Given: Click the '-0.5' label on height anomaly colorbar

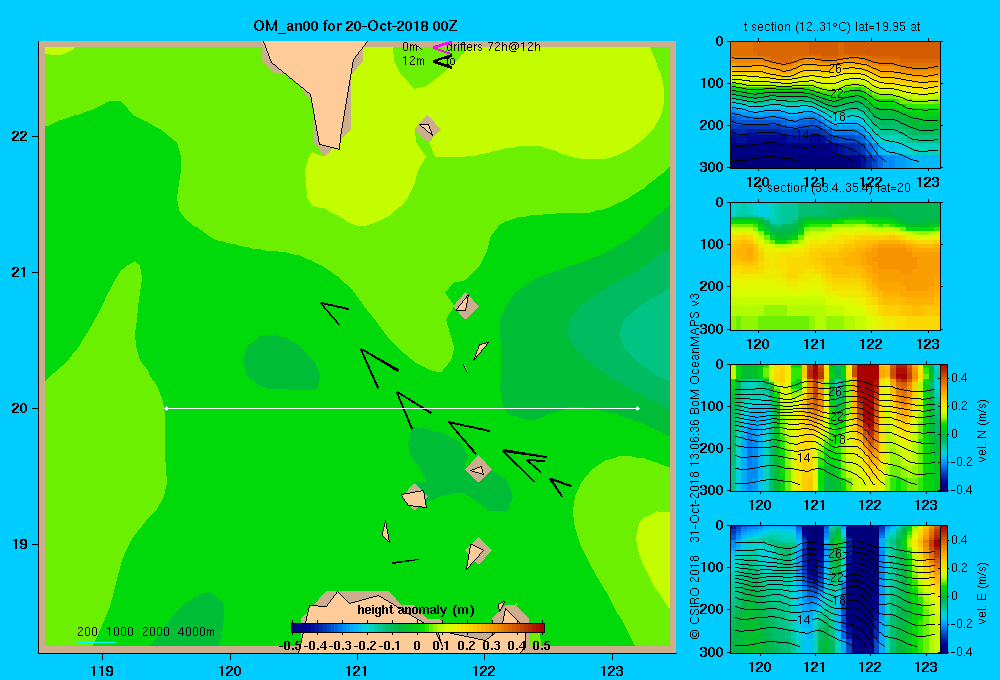Looking at the screenshot, I should 290,646.
